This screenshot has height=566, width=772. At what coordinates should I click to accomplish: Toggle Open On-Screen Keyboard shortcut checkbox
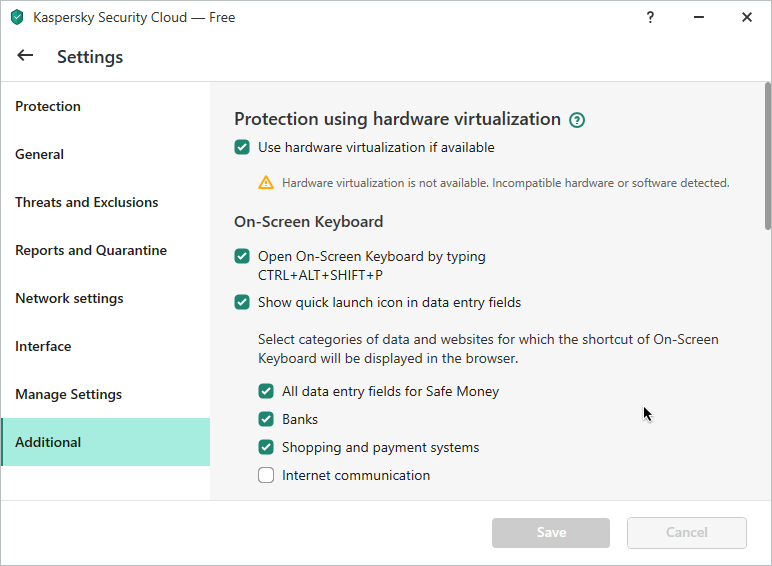click(242, 256)
